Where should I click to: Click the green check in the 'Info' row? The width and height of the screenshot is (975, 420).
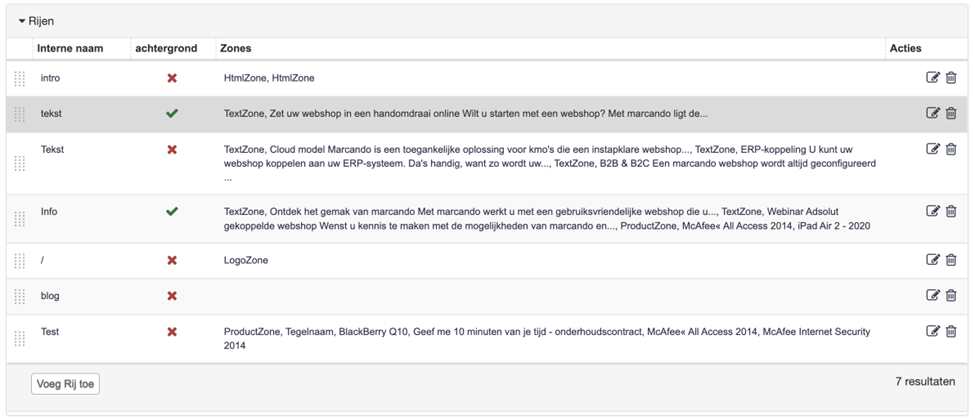172,212
